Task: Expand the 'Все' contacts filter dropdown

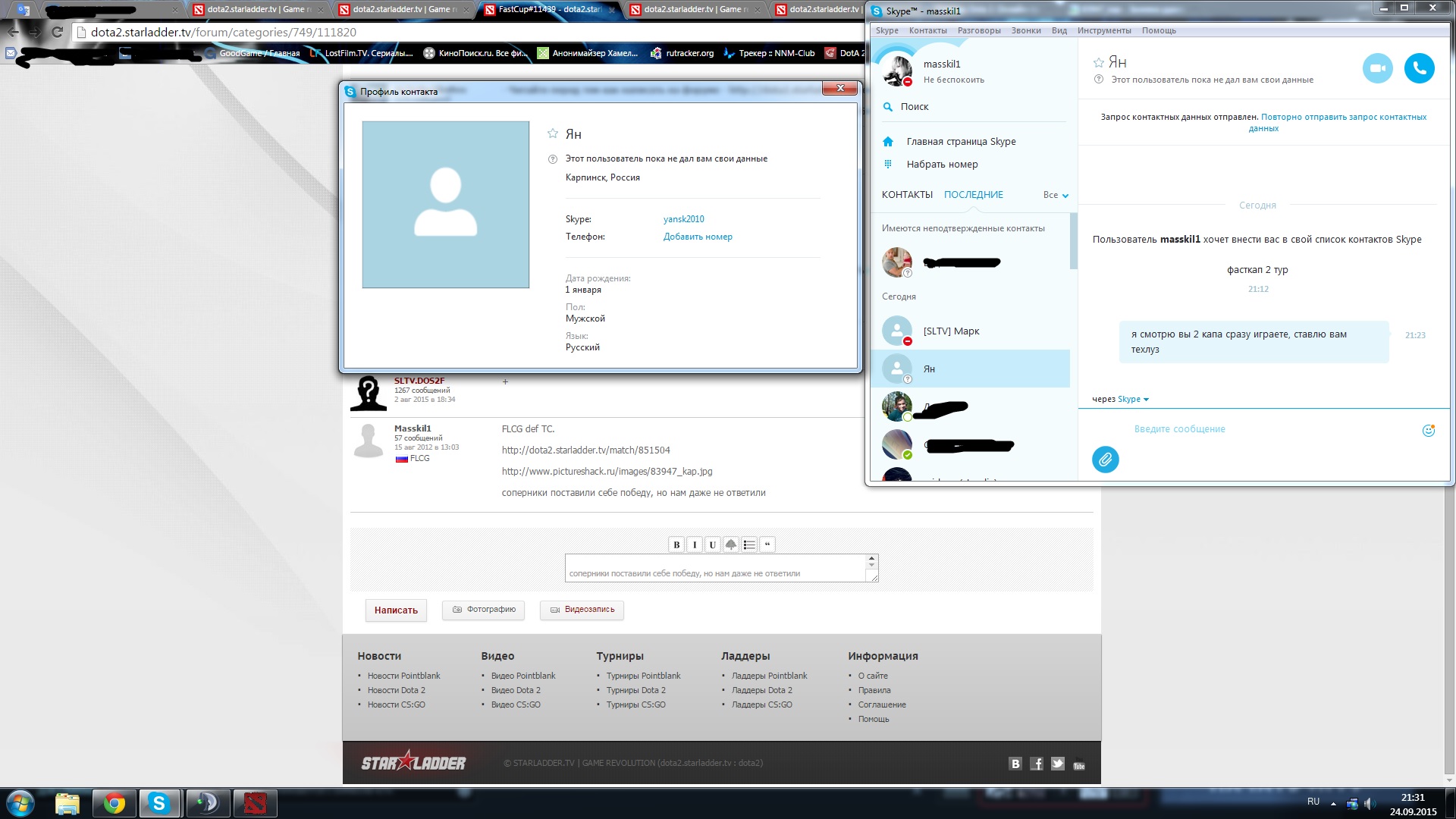Action: coord(1056,195)
